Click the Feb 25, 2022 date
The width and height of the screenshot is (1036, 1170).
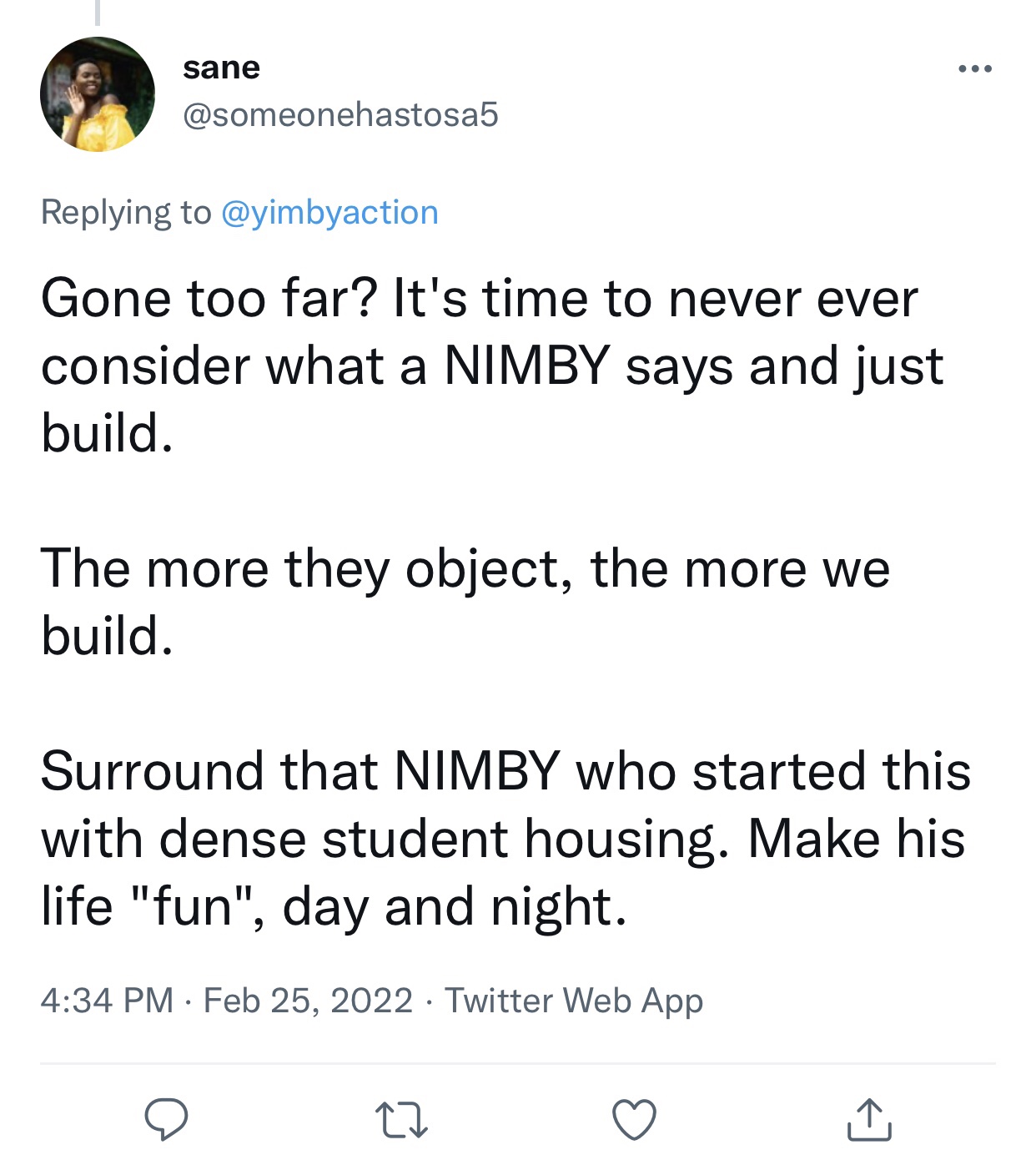tap(308, 1000)
